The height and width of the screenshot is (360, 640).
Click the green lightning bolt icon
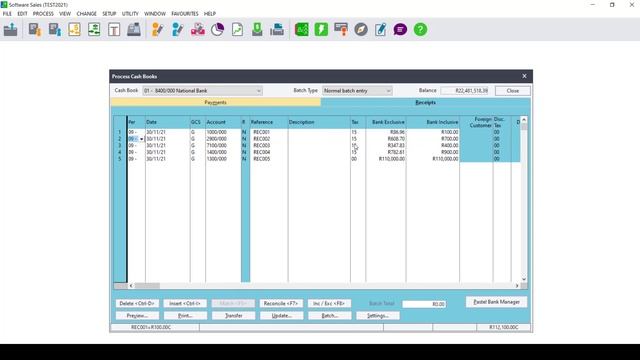point(321,29)
